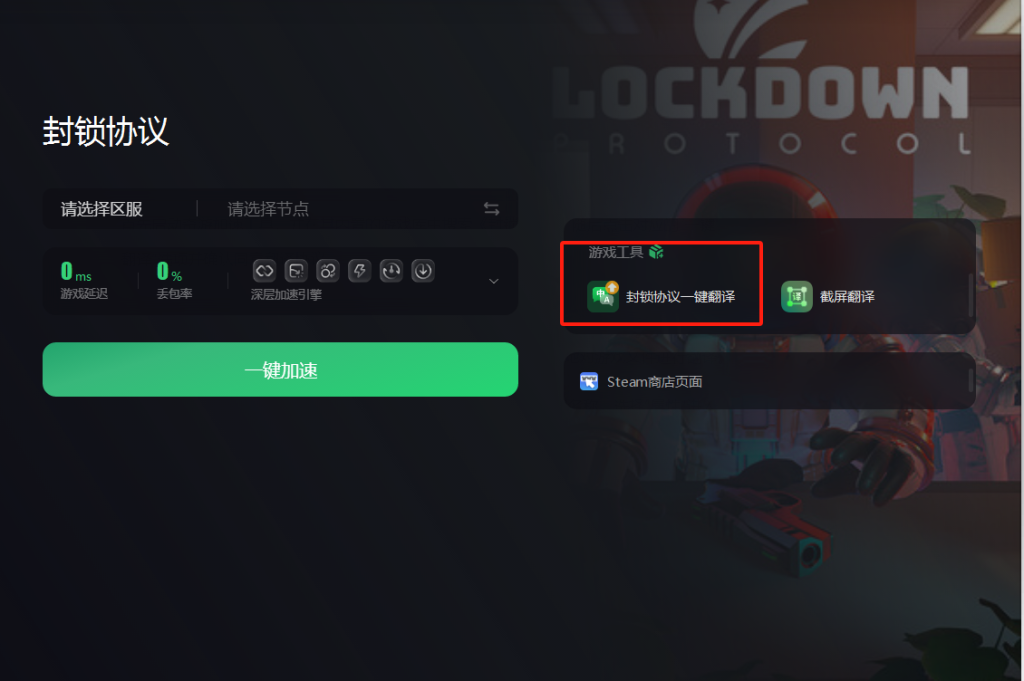The image size is (1024, 681).
Task: Open the 请选择区服 region selector
Action: 102,209
